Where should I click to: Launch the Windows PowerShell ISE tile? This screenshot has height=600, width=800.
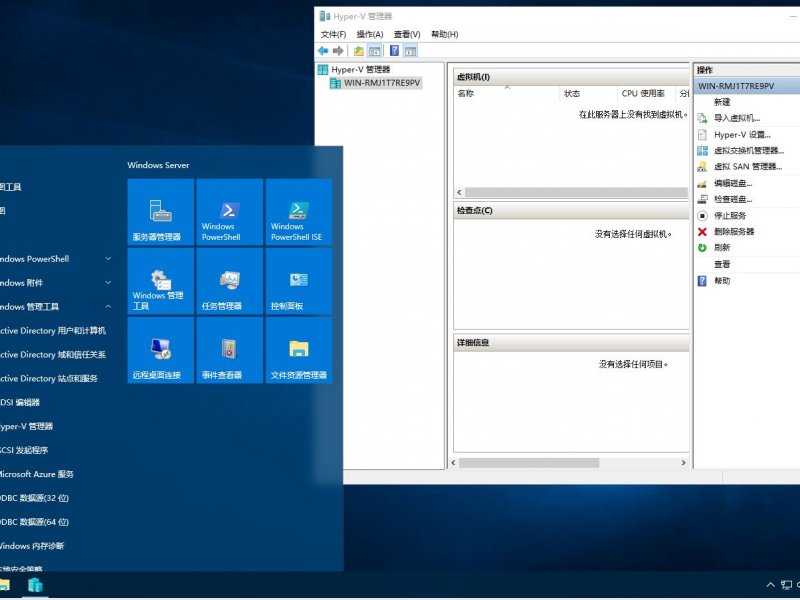(299, 212)
